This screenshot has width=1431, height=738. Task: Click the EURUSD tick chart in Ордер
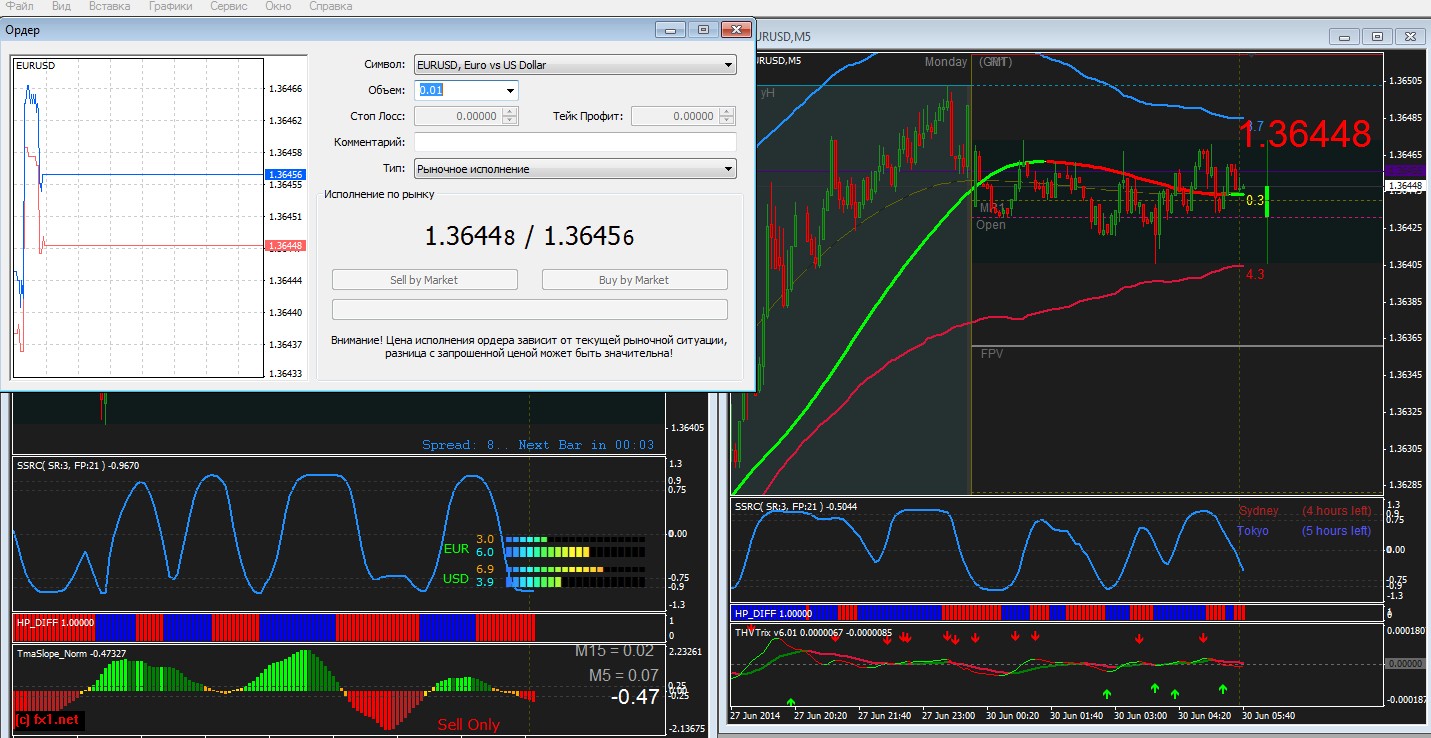(x=136, y=216)
